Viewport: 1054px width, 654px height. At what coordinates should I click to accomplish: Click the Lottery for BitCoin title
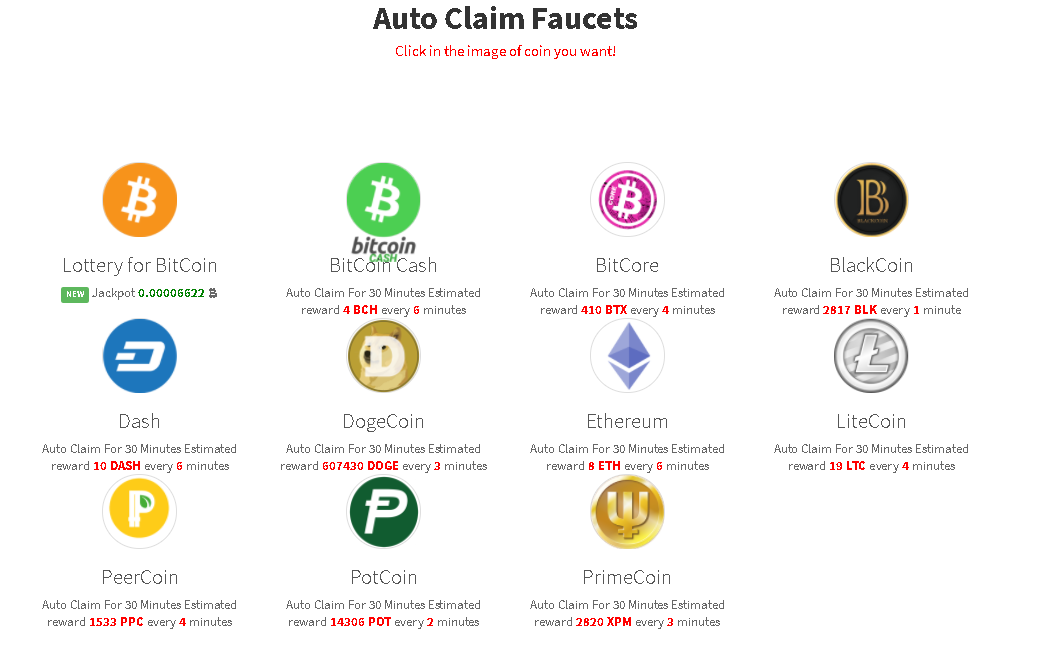click(x=140, y=265)
